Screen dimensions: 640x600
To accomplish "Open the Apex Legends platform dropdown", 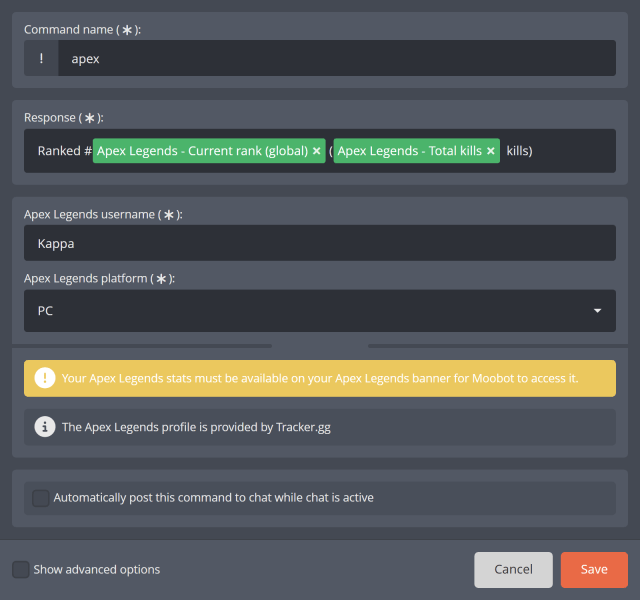I will tap(320, 311).
